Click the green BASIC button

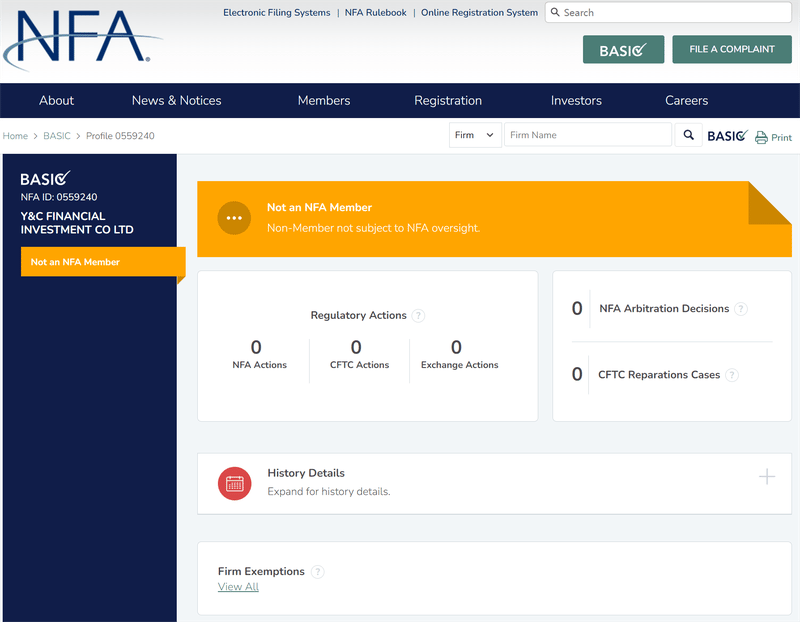point(623,49)
